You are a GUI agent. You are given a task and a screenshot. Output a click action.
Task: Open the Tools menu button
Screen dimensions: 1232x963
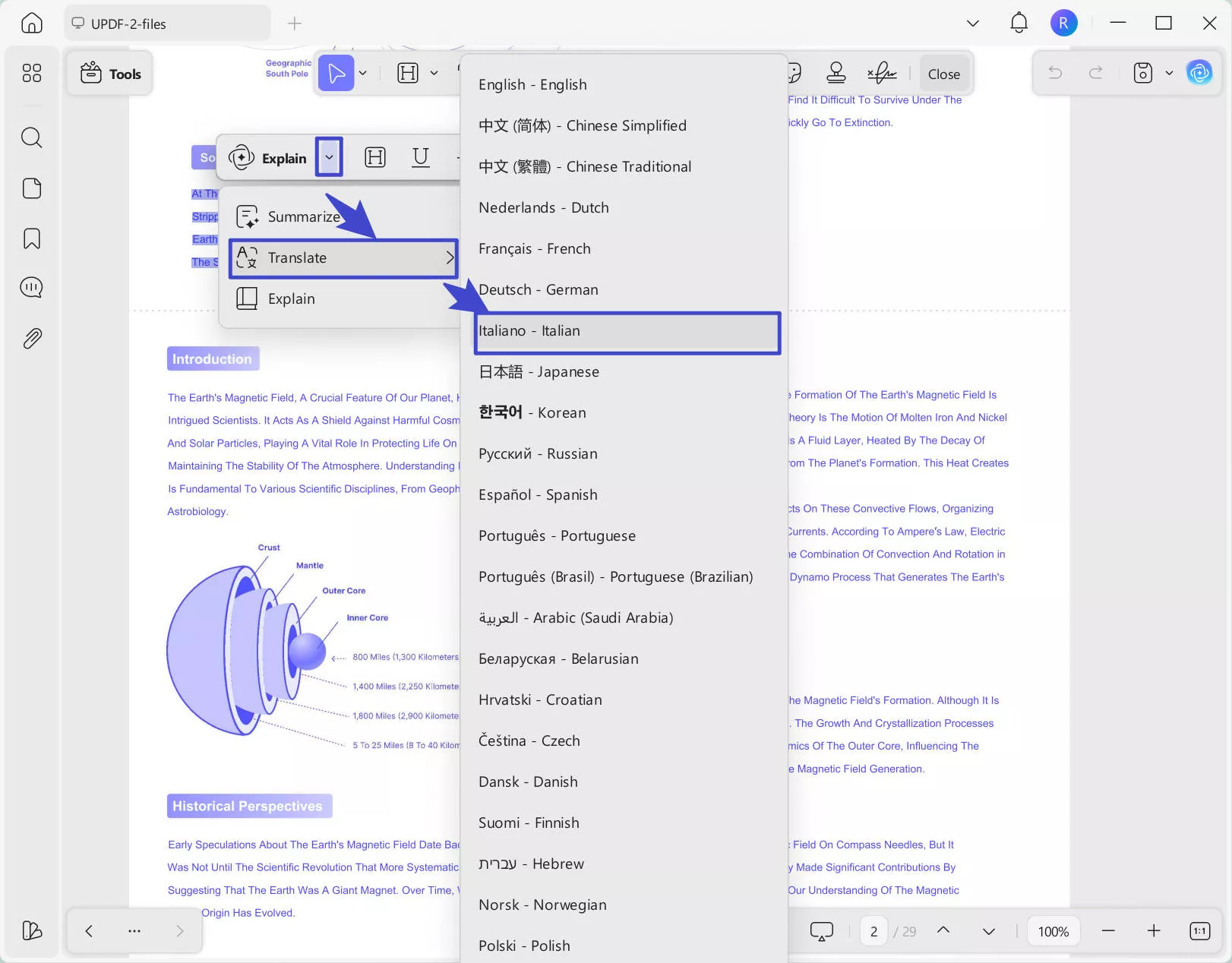pos(110,74)
